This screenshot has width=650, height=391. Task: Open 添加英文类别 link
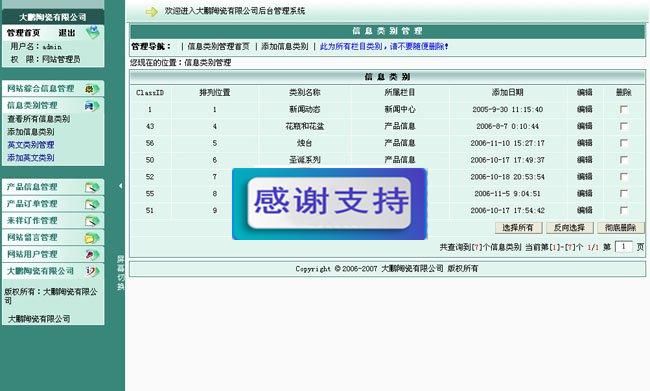31,158
